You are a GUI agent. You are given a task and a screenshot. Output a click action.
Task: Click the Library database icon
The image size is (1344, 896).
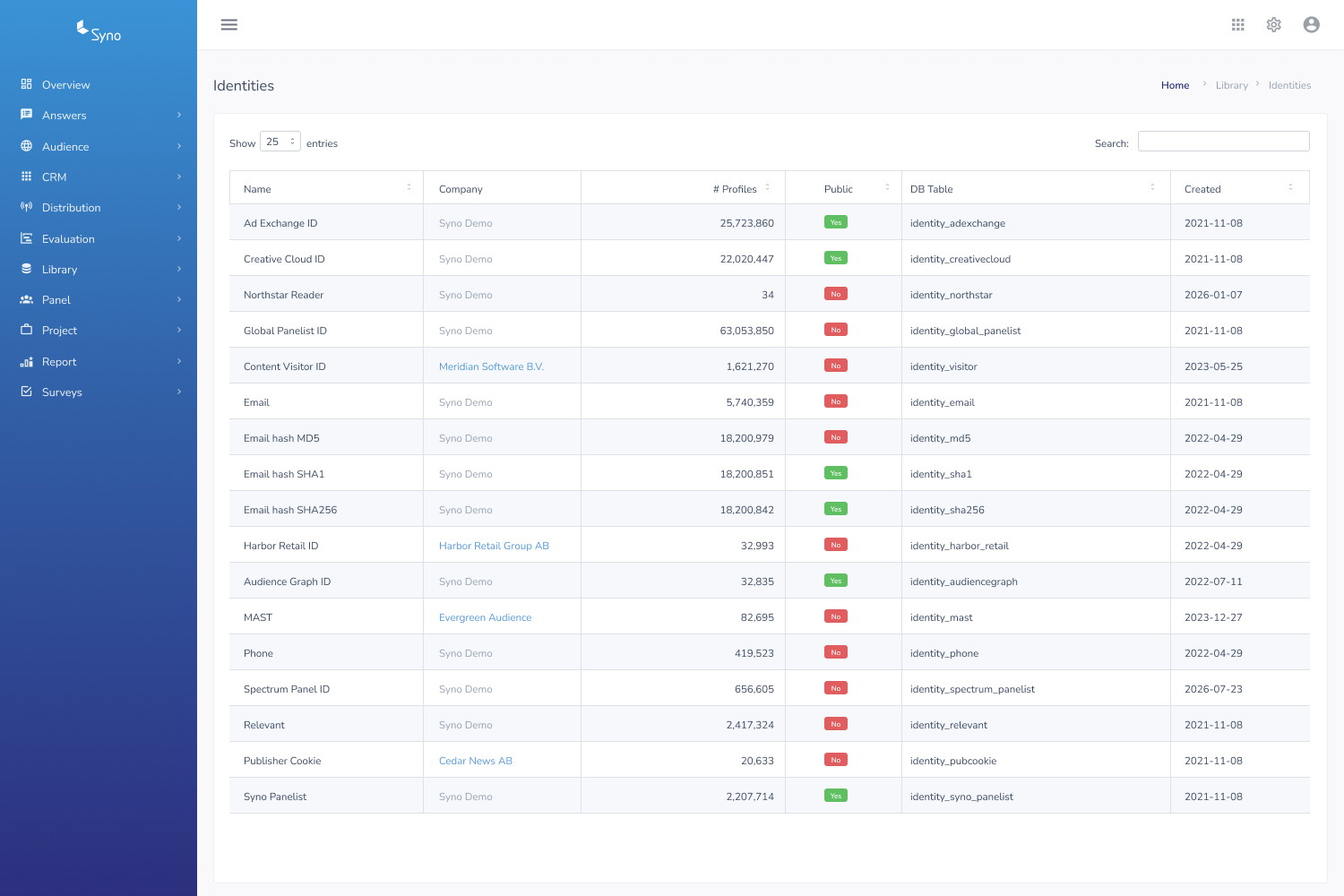click(x=27, y=269)
